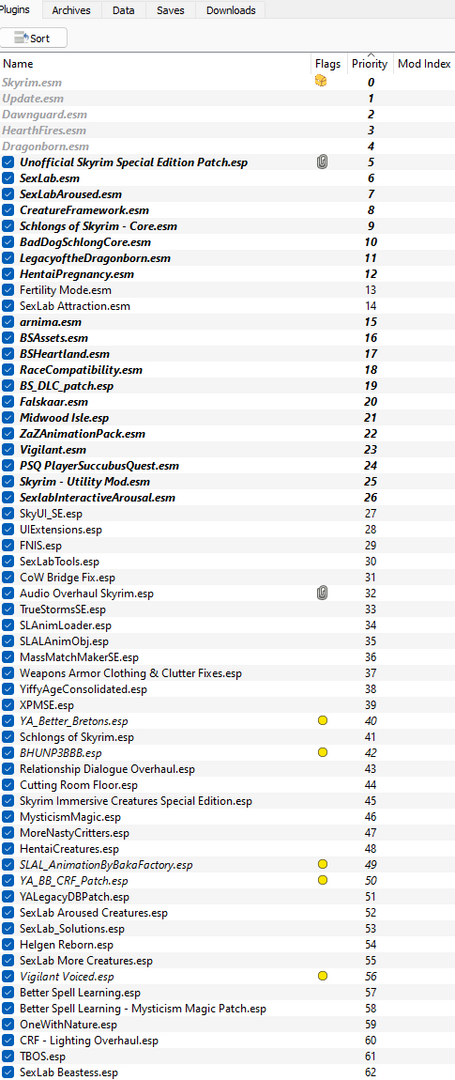Click the yellow flag dot on YA_Better_Bretons.esp
The height and width of the screenshot is (1080, 455).
321,721
